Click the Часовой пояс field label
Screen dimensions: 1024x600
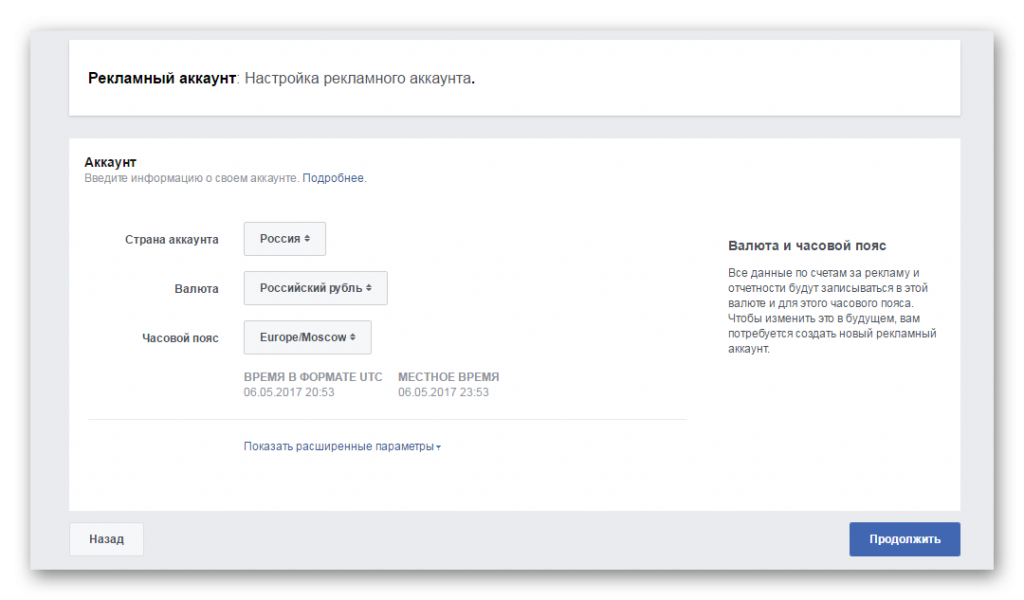180,338
